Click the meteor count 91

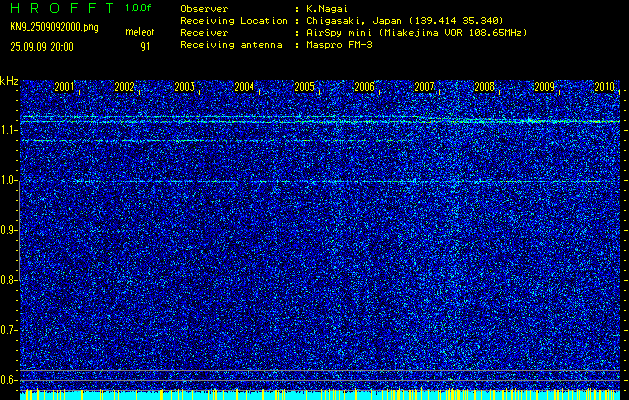145,47
